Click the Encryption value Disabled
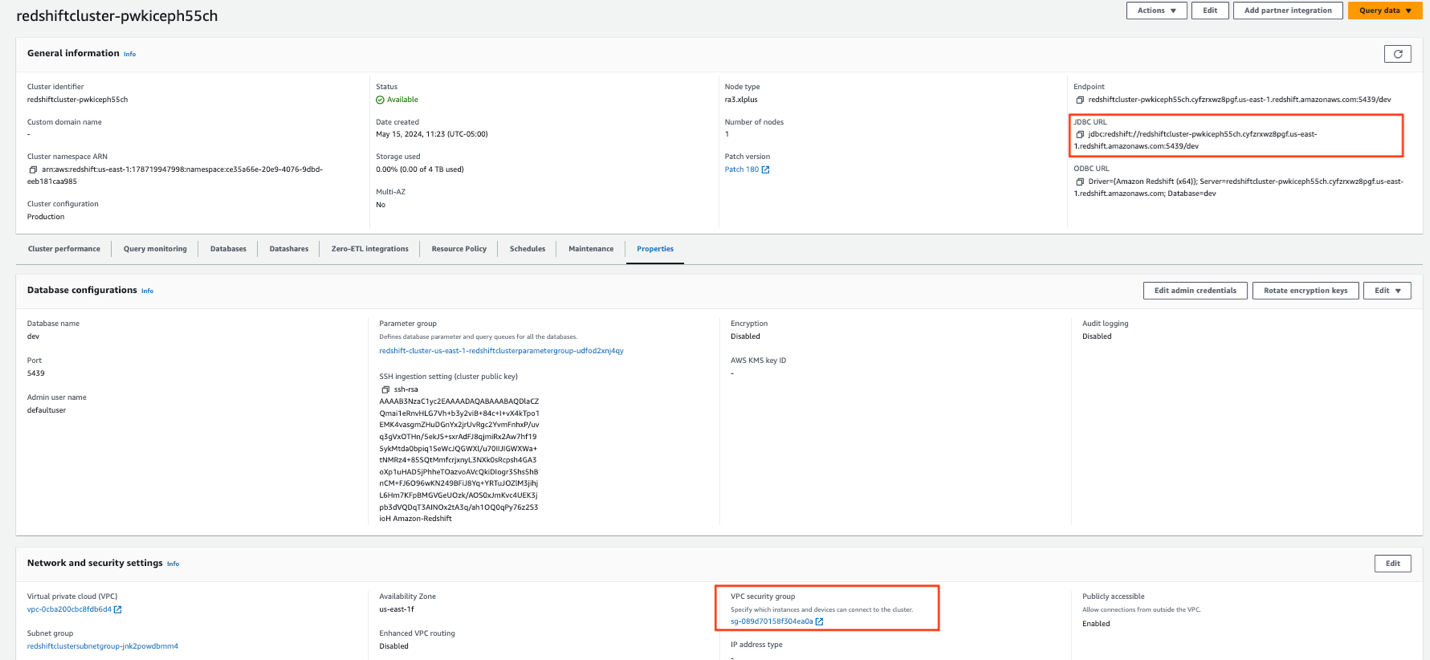Image resolution: width=1430 pixels, height=660 pixels. tap(747, 336)
